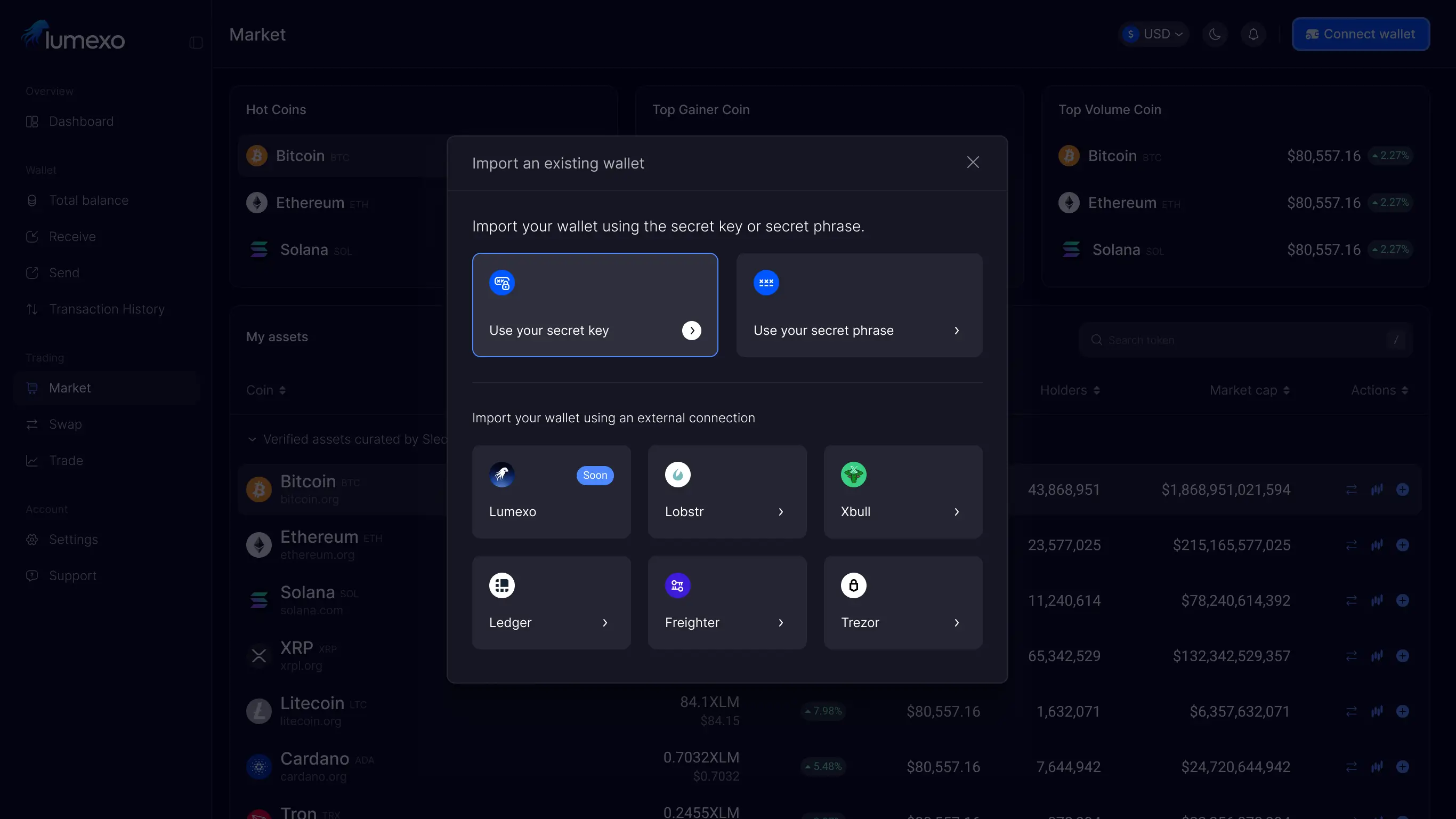Open Litecoin row in assets table
The height and width of the screenshot is (819, 1456).
[x=829, y=711]
